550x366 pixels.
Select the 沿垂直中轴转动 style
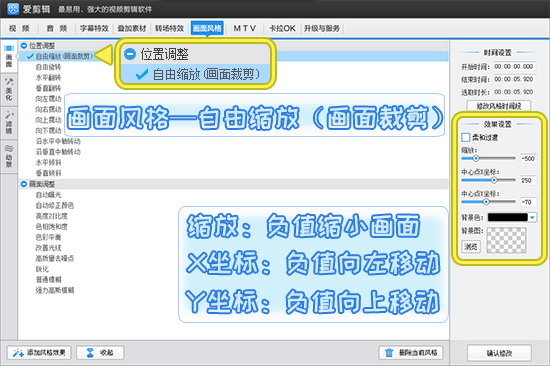pyautogui.click(x=58, y=152)
